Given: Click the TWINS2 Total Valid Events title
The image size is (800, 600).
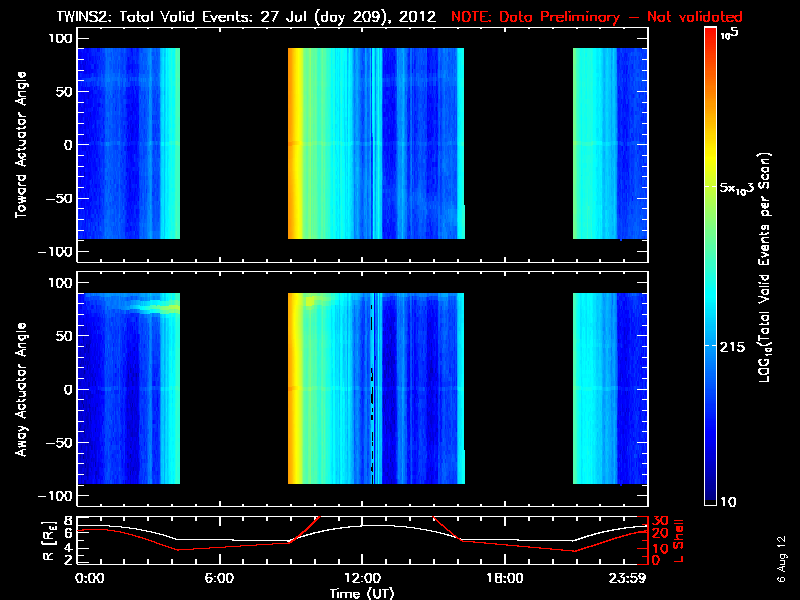Looking at the screenshot, I should tap(246, 16).
